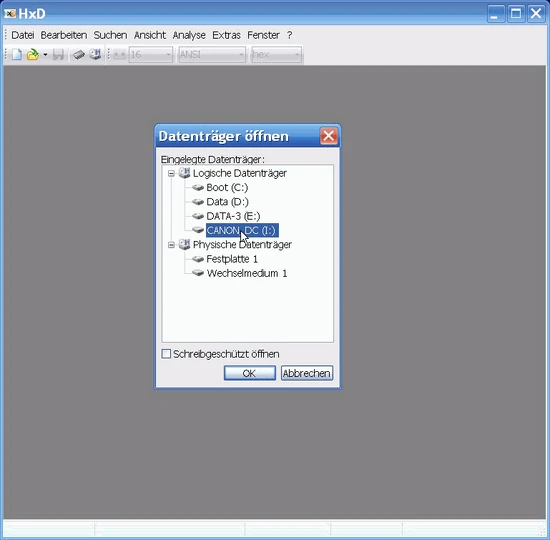
Task: Open the Ansicht menu
Action: pos(150,35)
